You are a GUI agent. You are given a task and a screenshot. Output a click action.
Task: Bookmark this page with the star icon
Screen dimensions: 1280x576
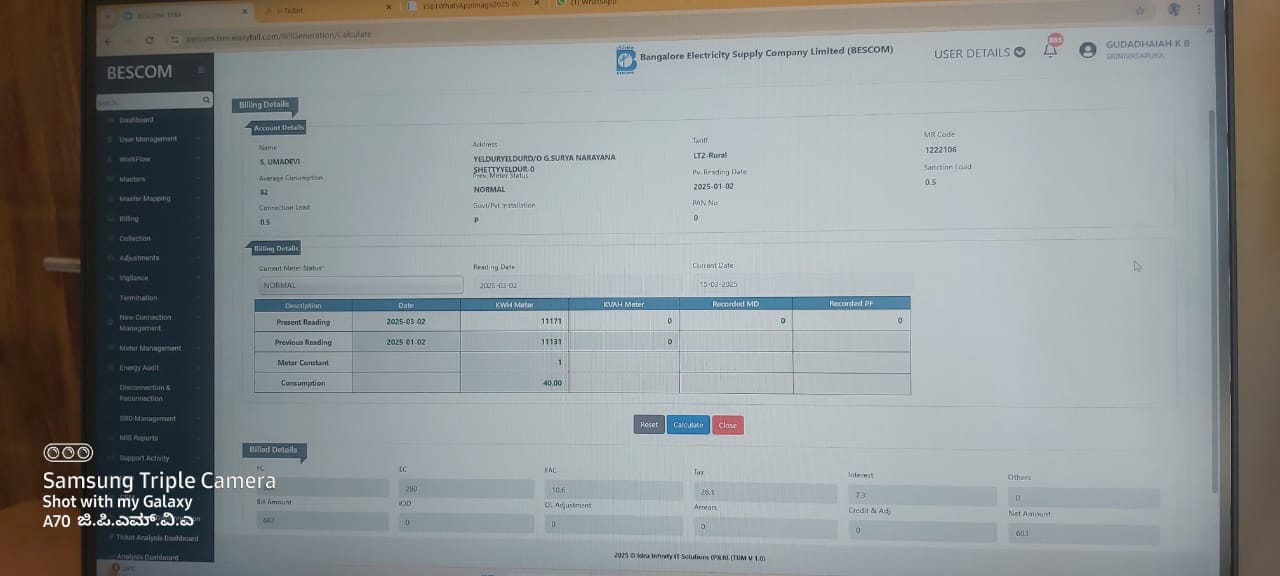pos(1139,10)
